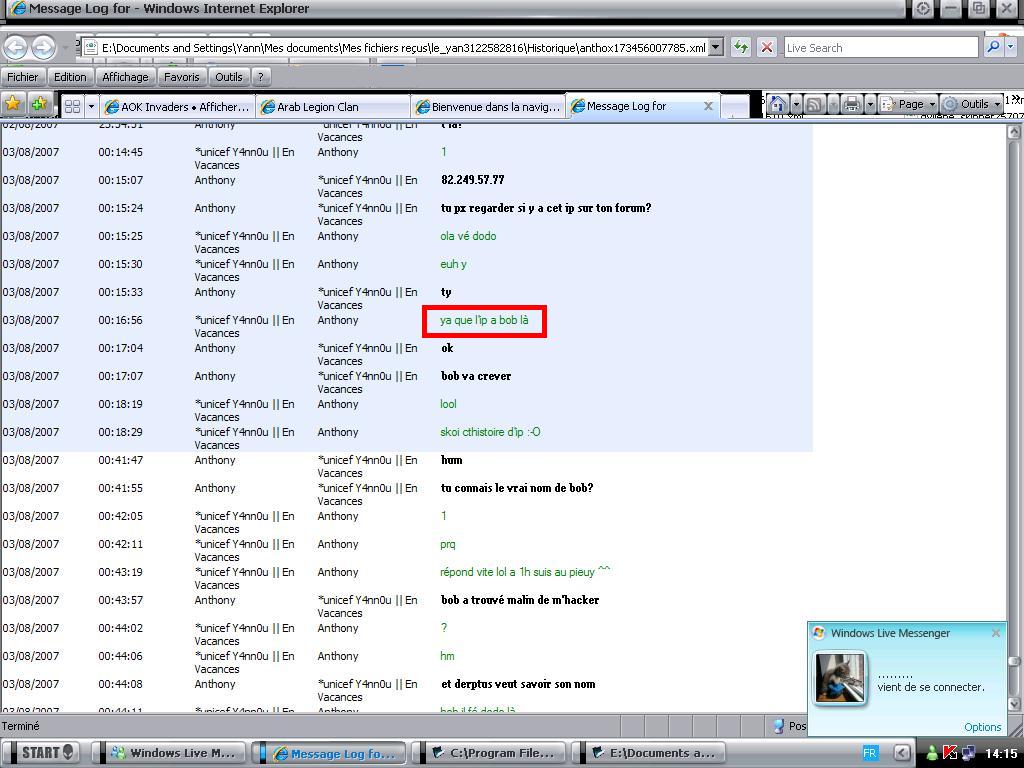Click Options link in Messenger popup

click(x=982, y=727)
